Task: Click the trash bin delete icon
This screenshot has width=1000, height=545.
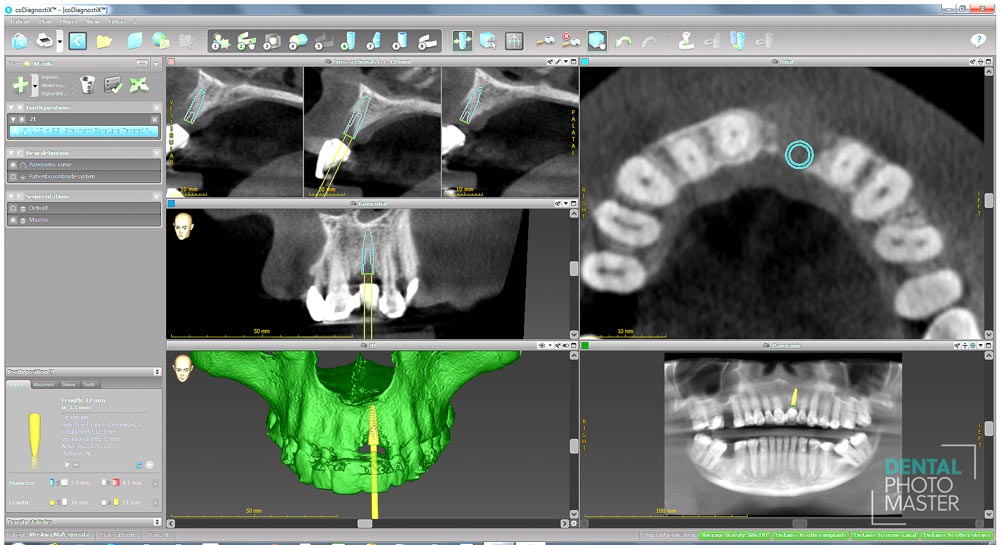Action: tap(87, 84)
